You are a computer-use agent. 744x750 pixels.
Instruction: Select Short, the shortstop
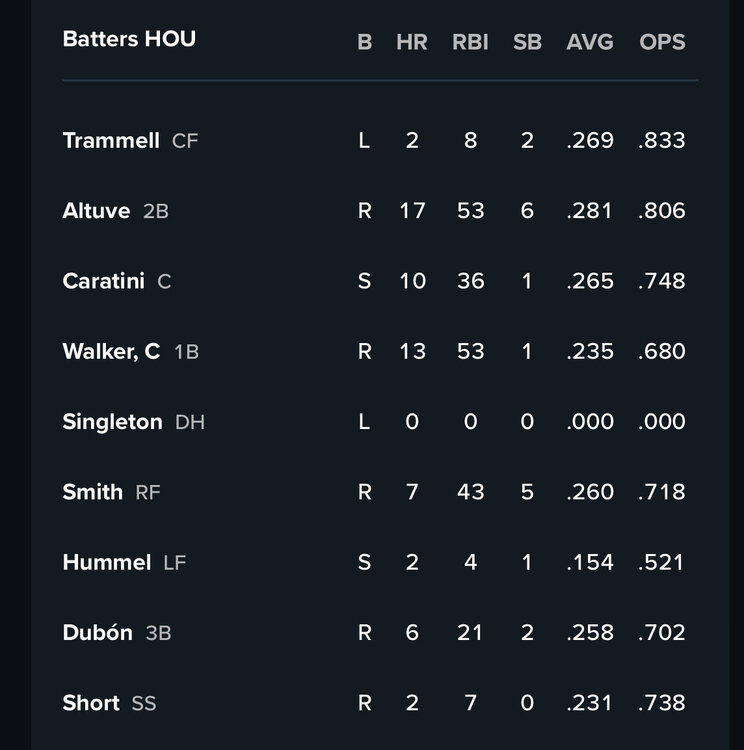91,703
